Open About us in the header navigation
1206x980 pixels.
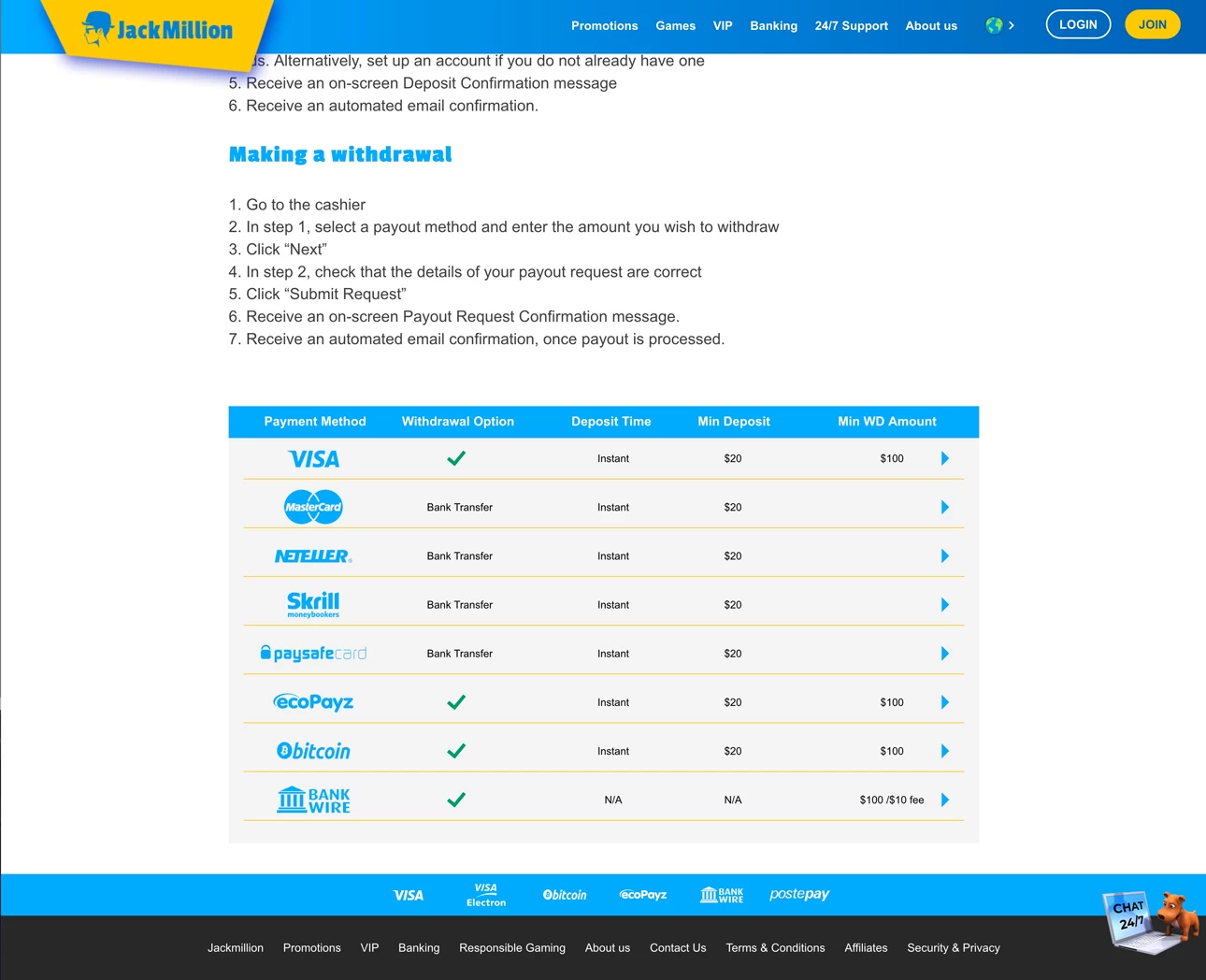click(x=931, y=26)
